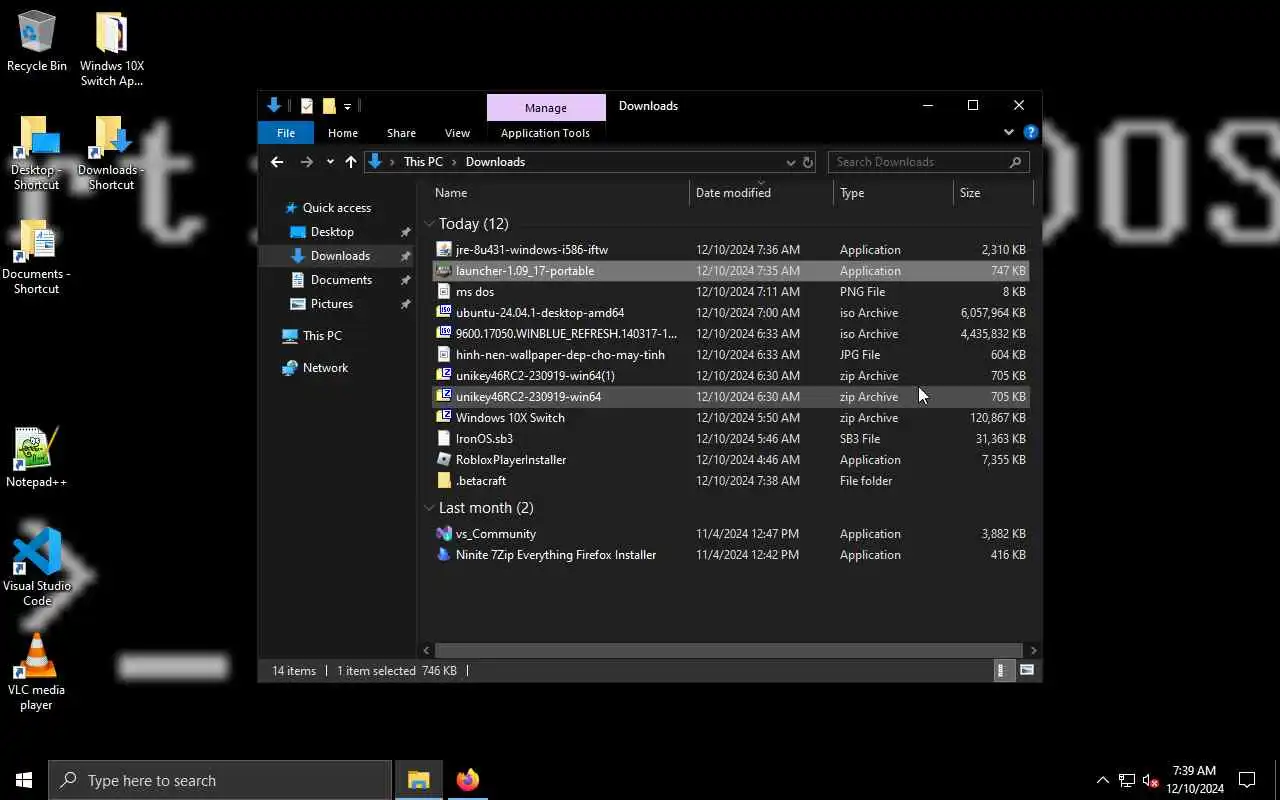Open the File menu tab
Screen dimensions: 1280x800
pos(286,133)
